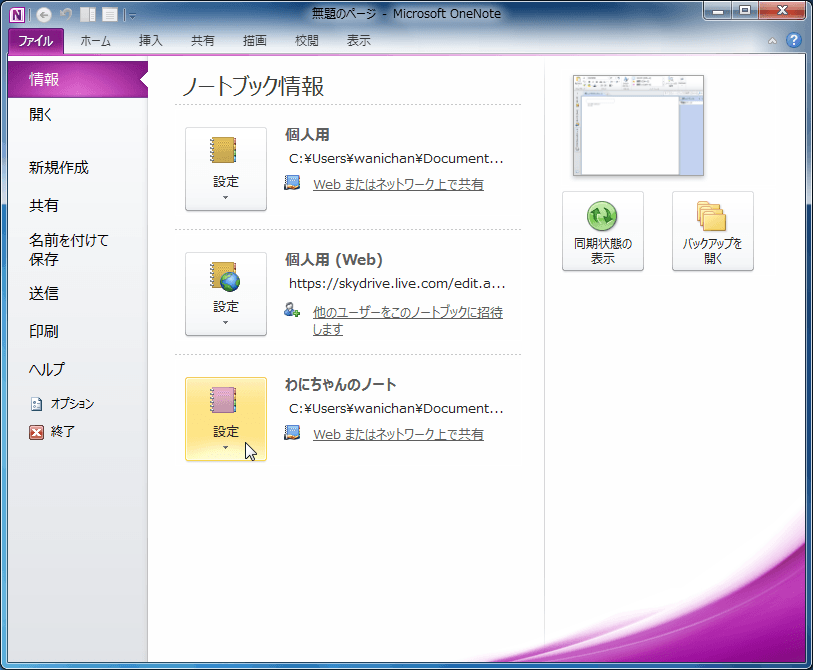The image size is (813, 670).
Task: Open Help with the question mark icon
Action: pos(794,40)
